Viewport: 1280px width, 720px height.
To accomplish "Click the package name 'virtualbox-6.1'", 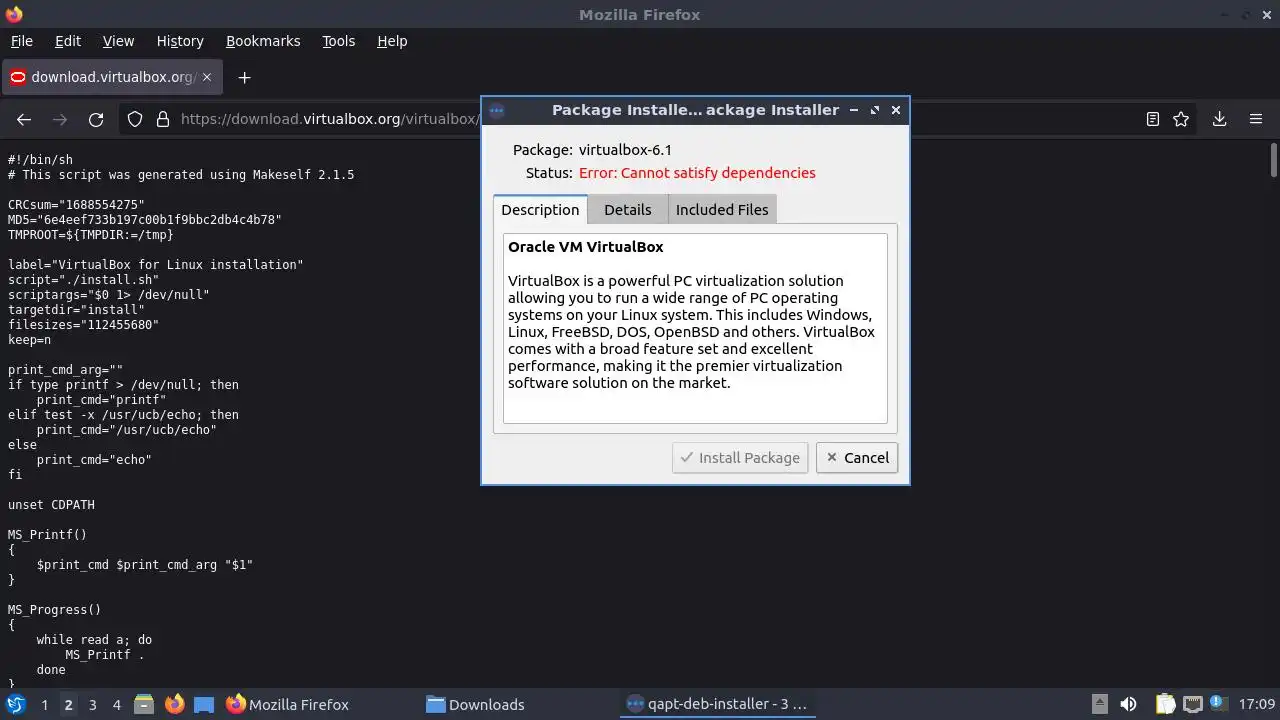I will tap(625, 150).
